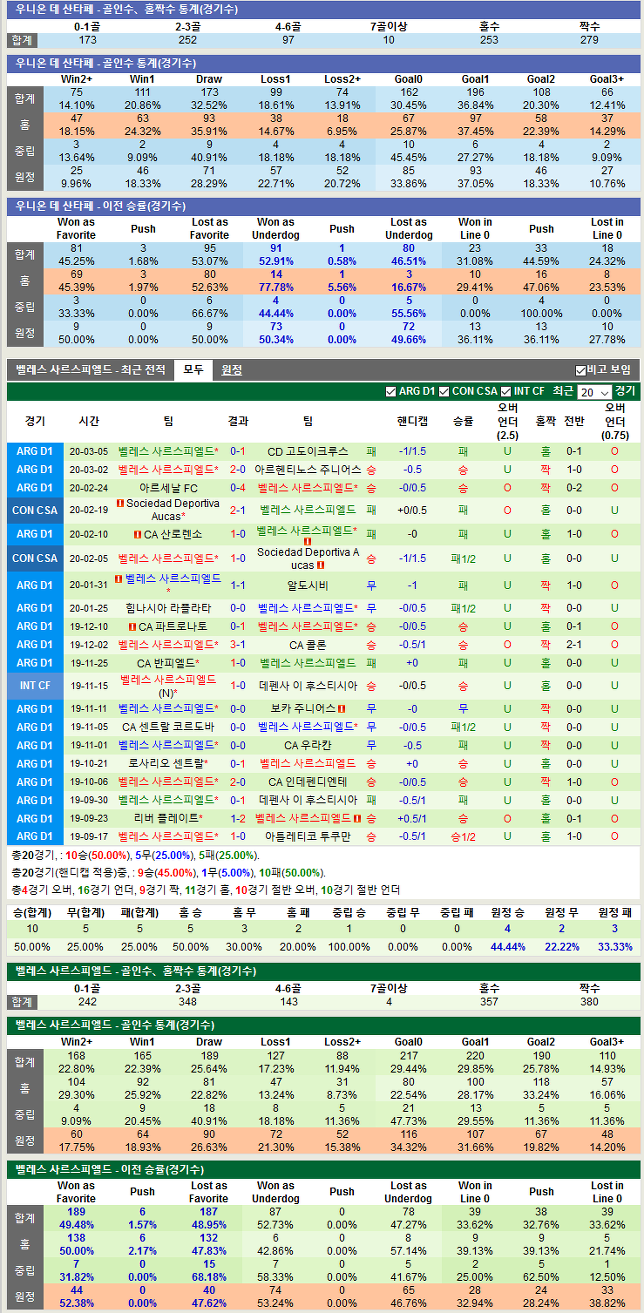Click the 1-2 score in 19-09-23 row
Image resolution: width=644 pixels, height=1313 pixels.
click(238, 818)
